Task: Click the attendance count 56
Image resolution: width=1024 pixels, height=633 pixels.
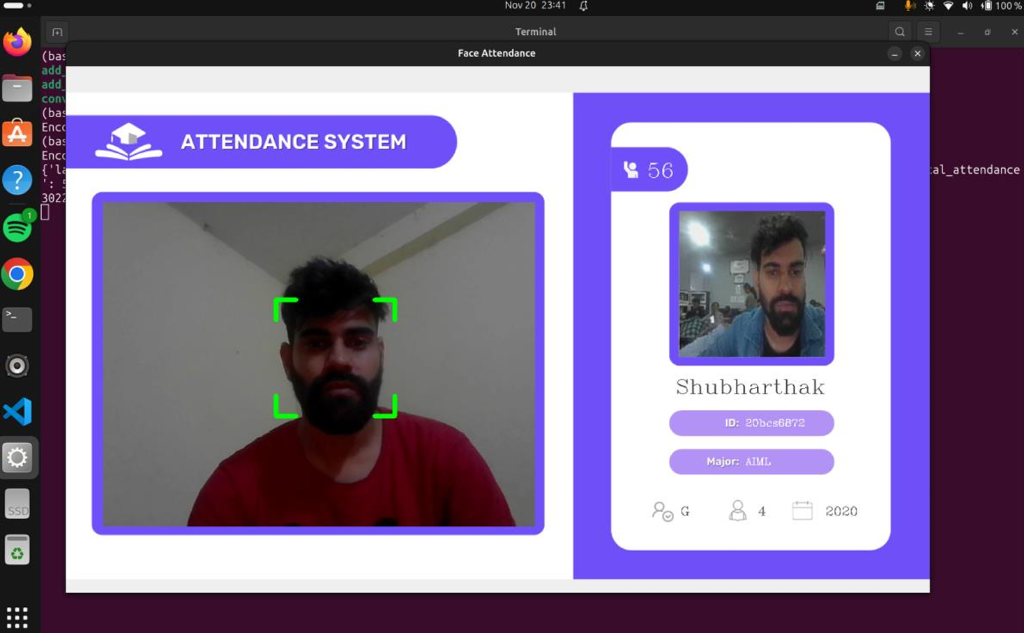Action: pyautogui.click(x=660, y=170)
